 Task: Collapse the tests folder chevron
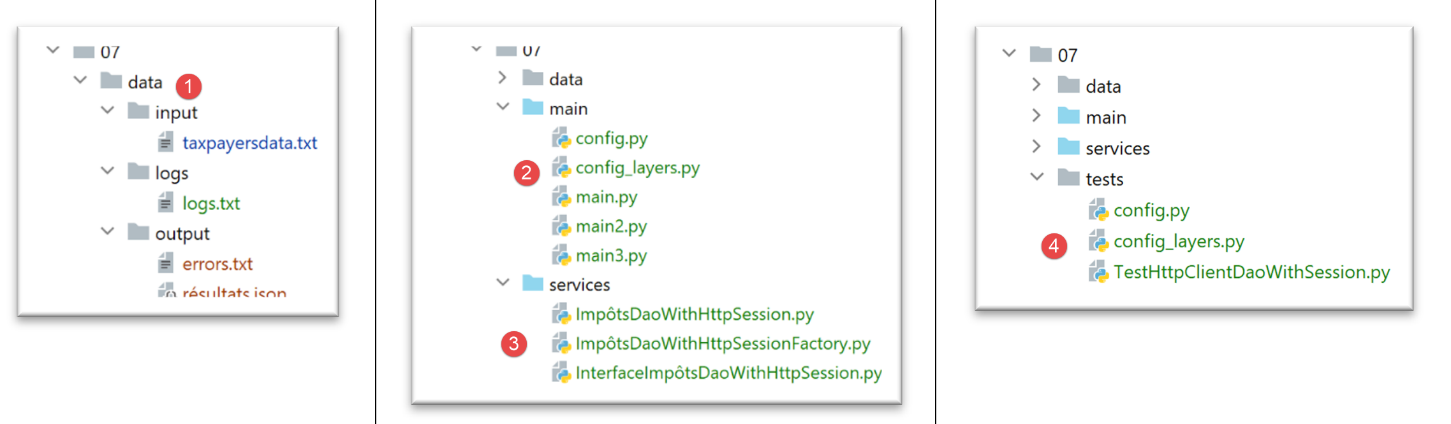click(1037, 180)
